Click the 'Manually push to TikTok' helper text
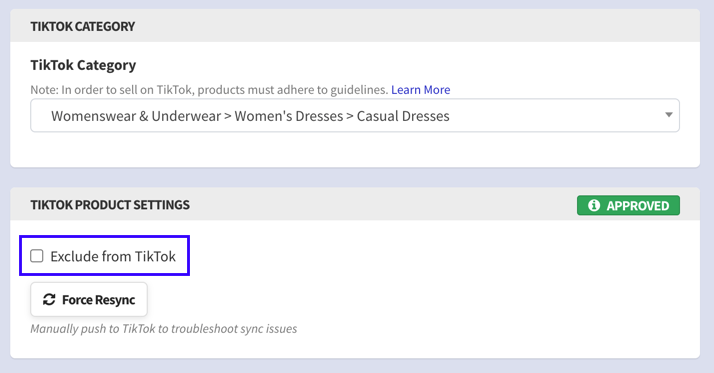 [x=163, y=329]
